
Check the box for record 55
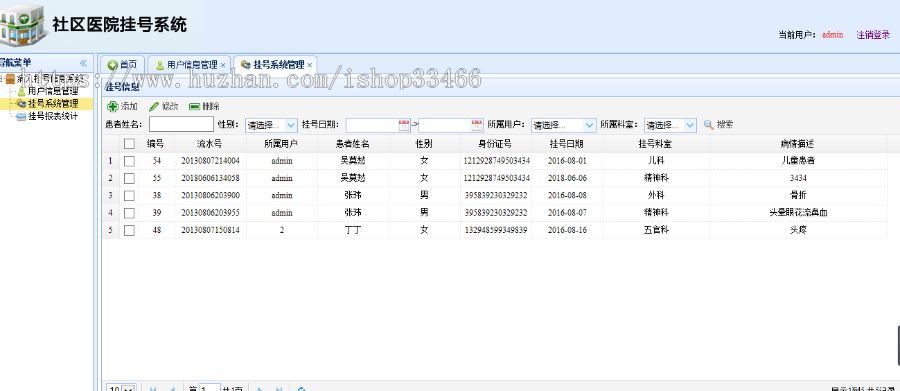coord(130,178)
